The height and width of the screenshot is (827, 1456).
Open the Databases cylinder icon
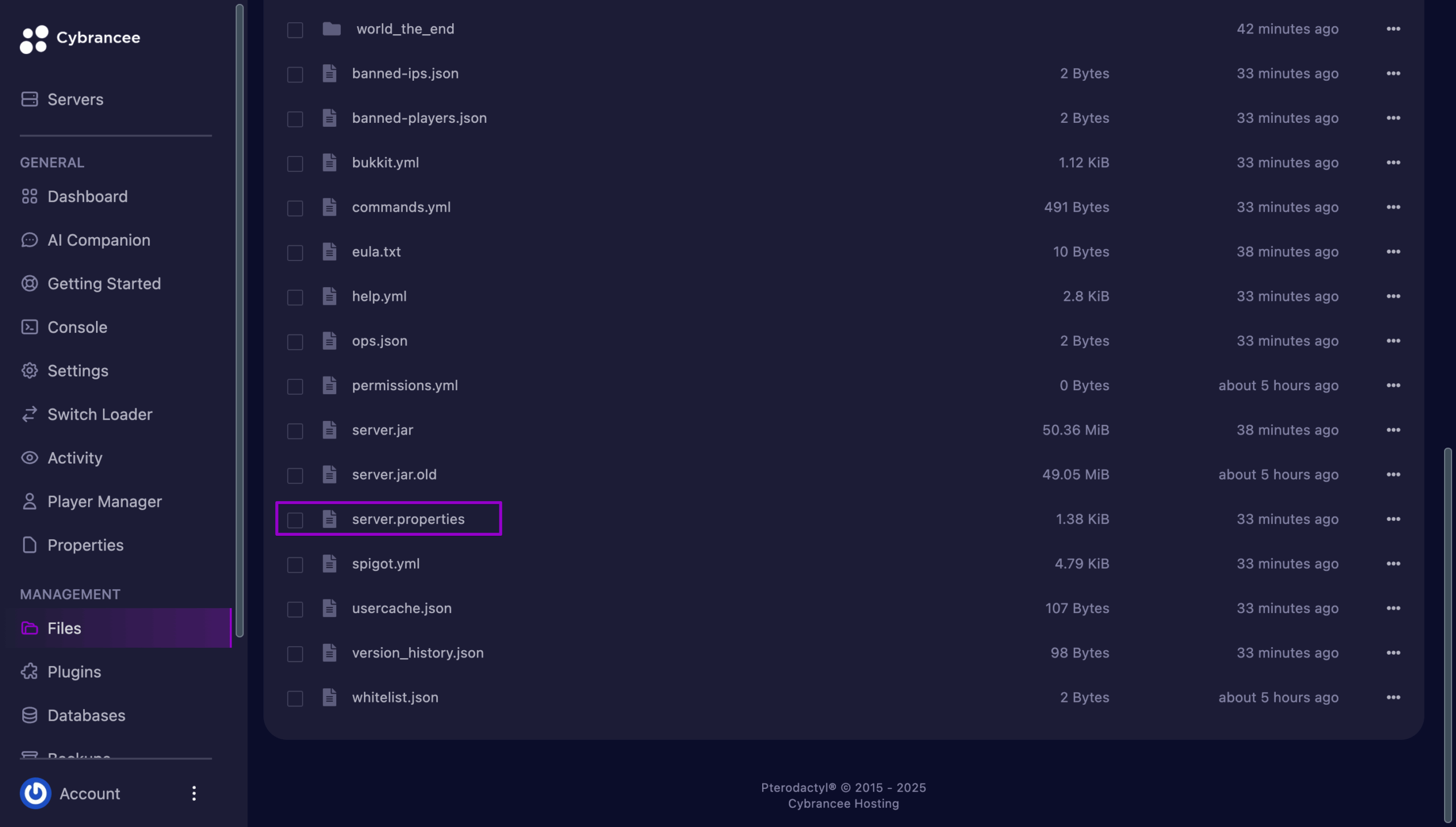30,716
